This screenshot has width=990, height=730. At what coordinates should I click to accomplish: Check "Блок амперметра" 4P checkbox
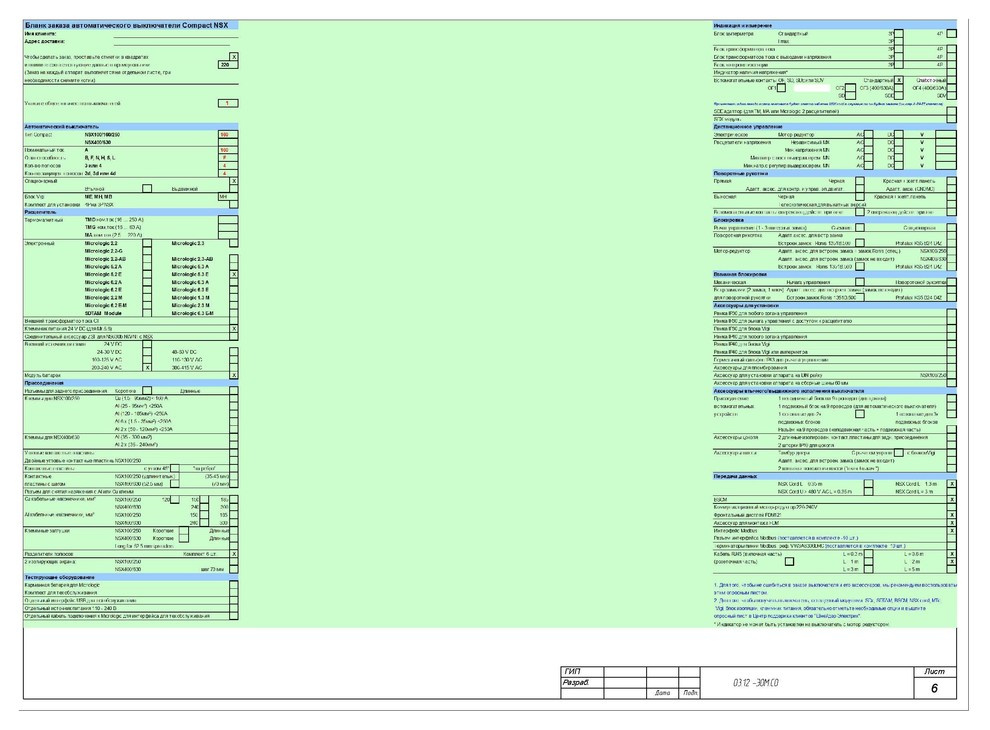[951, 33]
